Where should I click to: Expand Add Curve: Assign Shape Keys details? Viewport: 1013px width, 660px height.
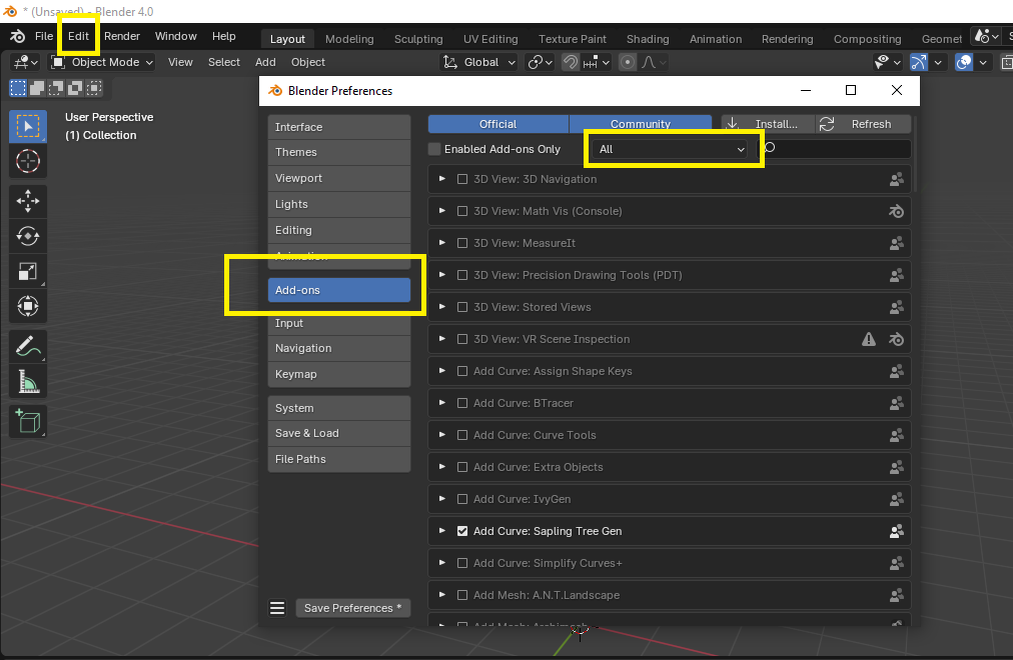click(442, 371)
